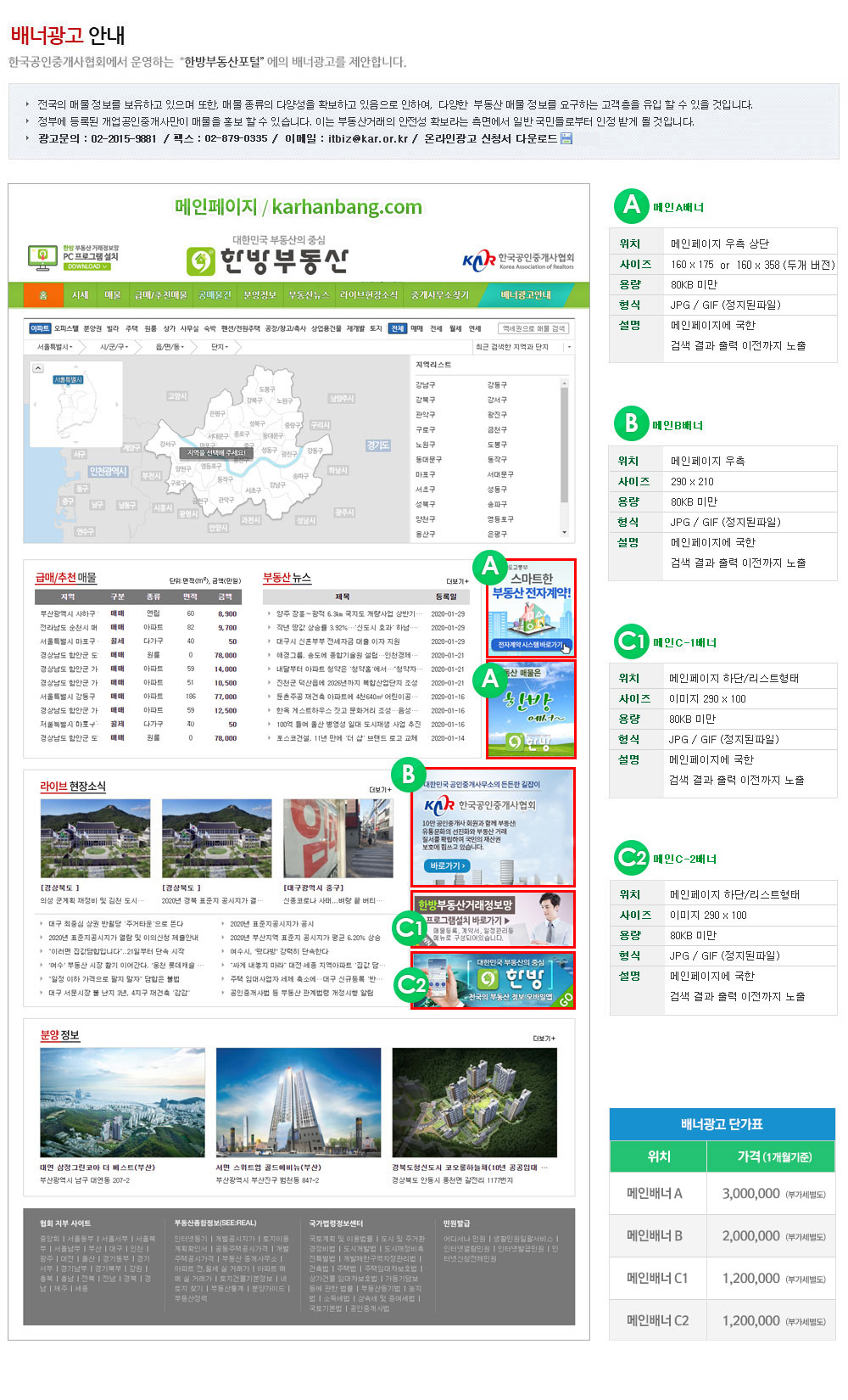Viewport: 848px width, 1400px height.
Task: Click the 온라인광고 신청서 다운로드 text link
Action: pos(491,138)
